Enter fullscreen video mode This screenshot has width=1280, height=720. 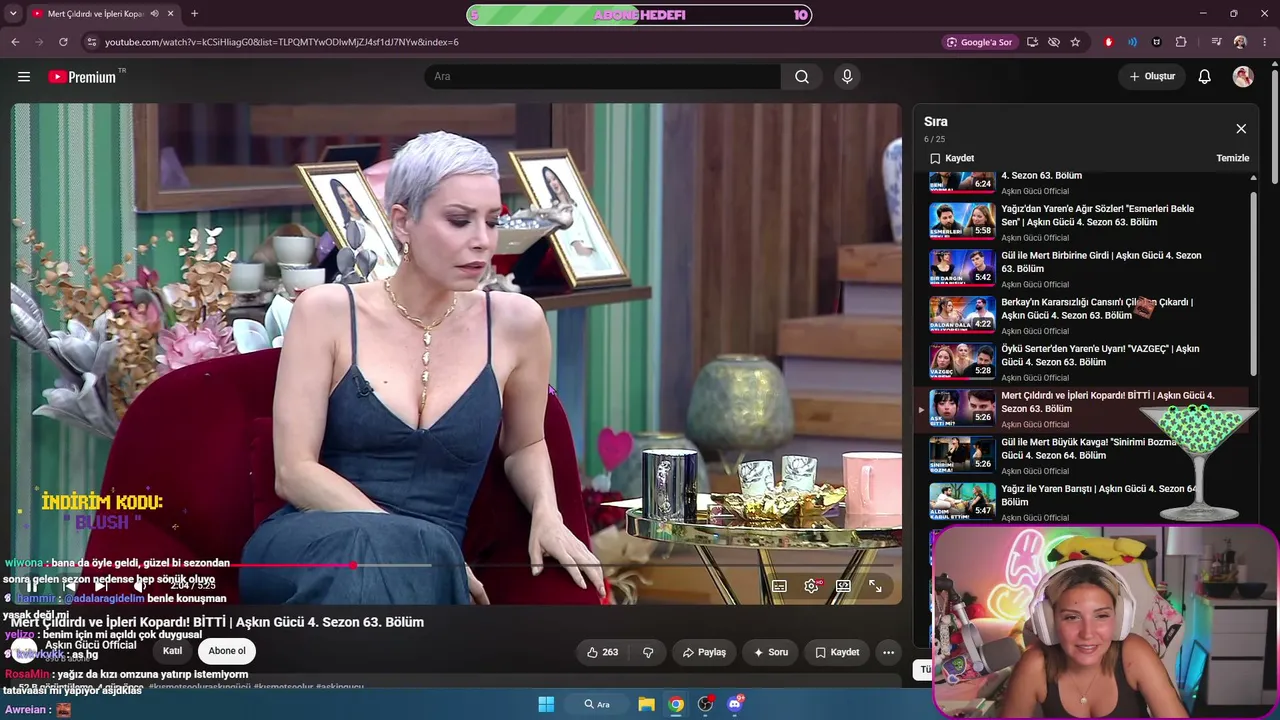(875, 586)
